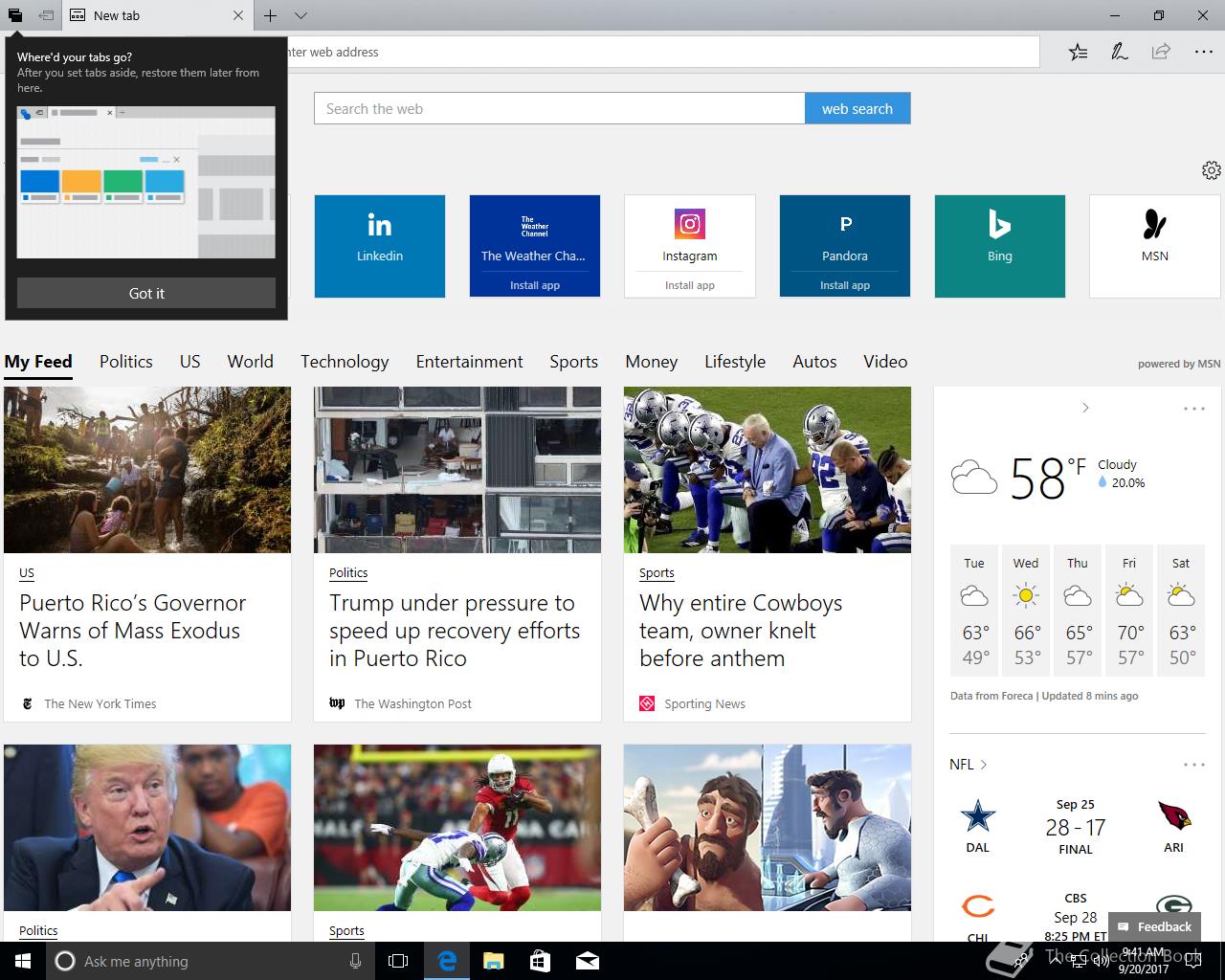Click the Sports label on Cowboys card
The width and height of the screenshot is (1225, 980).
click(657, 573)
